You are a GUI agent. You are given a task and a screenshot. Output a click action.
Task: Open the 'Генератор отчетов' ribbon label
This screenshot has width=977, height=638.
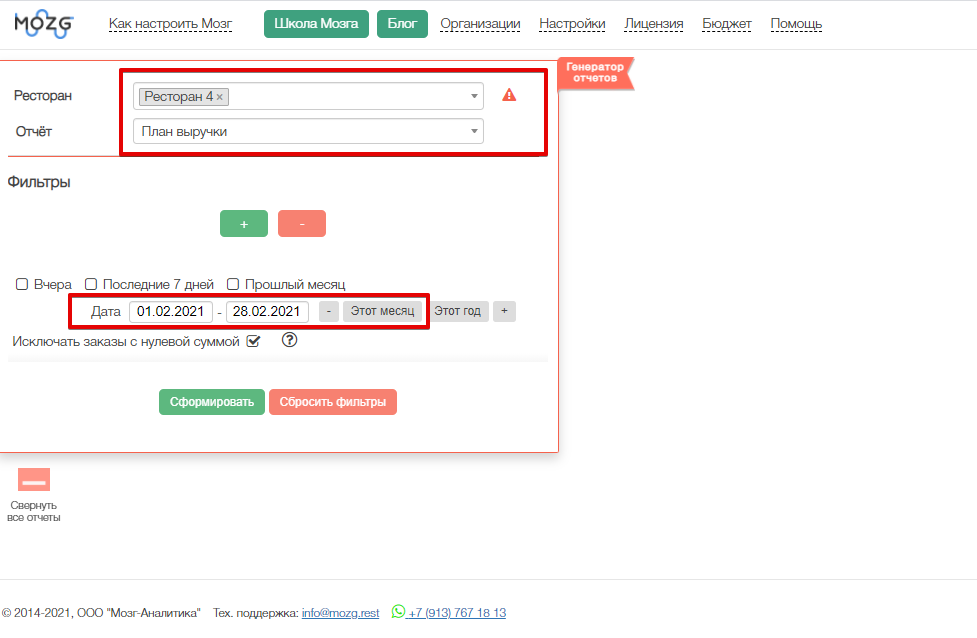click(594, 72)
